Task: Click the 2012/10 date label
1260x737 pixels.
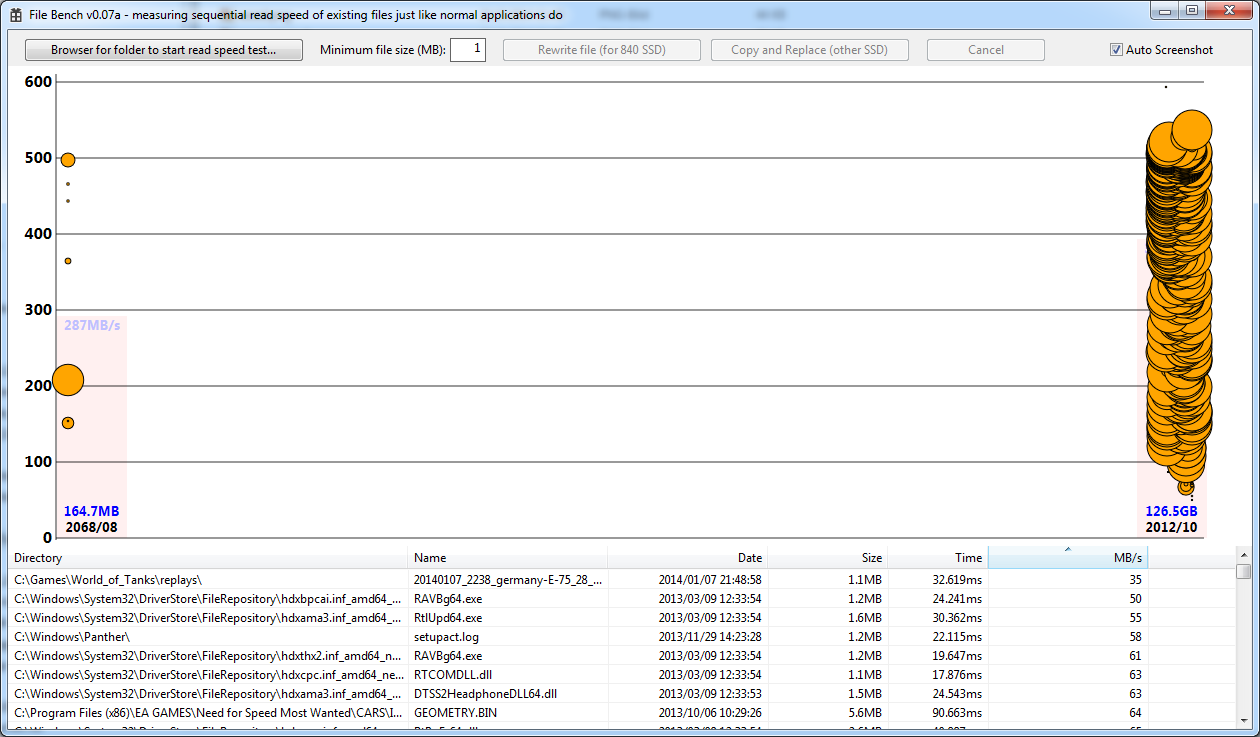Action: pos(1171,527)
